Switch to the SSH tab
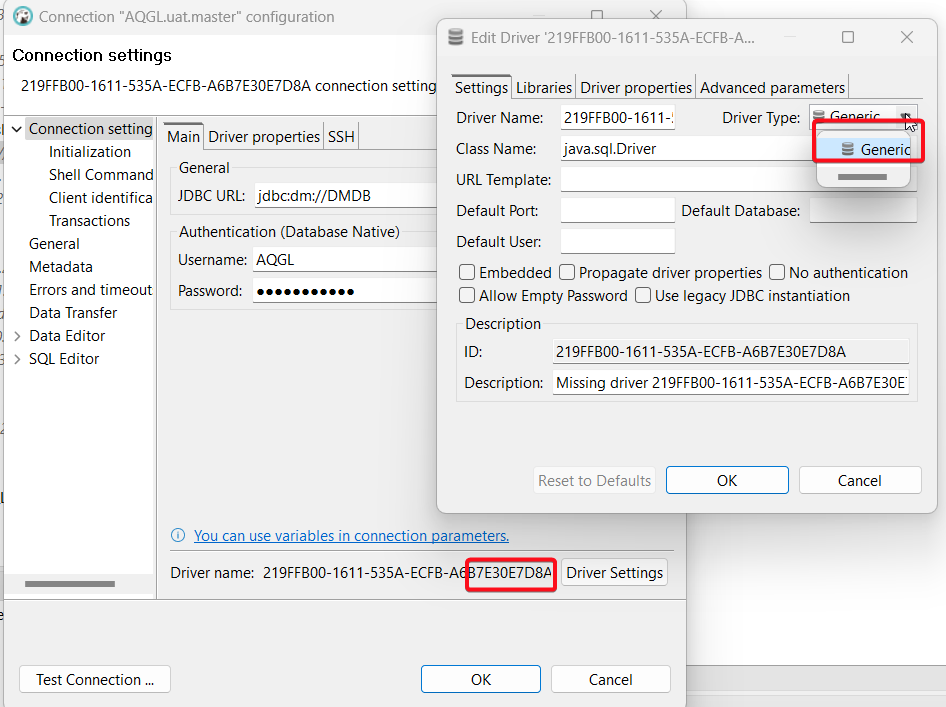 pyautogui.click(x=341, y=135)
